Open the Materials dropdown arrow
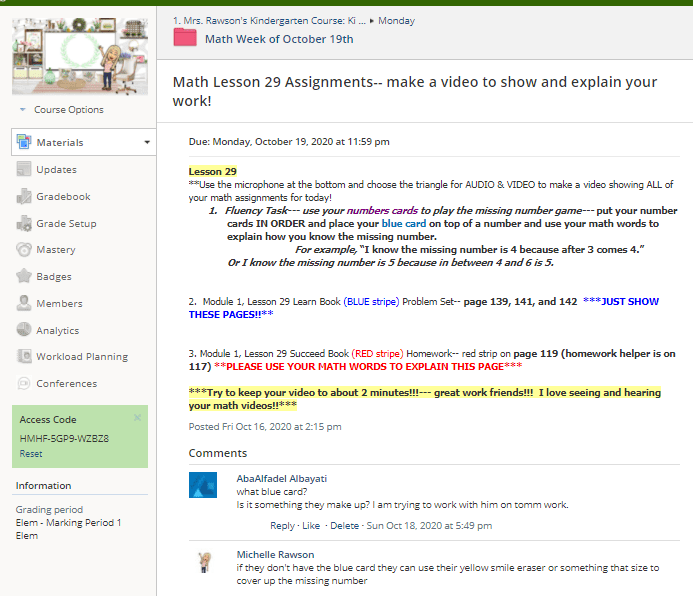This screenshot has width=693, height=596. pos(147,142)
